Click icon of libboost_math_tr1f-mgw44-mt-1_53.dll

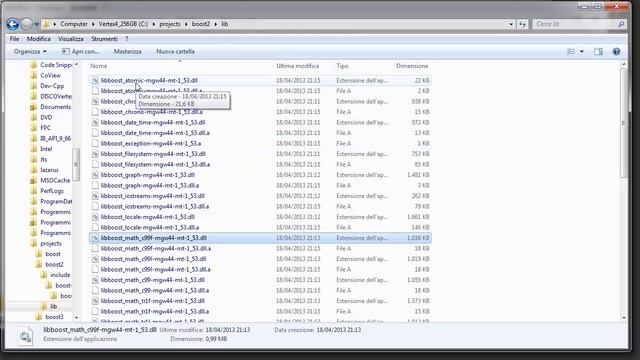coord(95,301)
